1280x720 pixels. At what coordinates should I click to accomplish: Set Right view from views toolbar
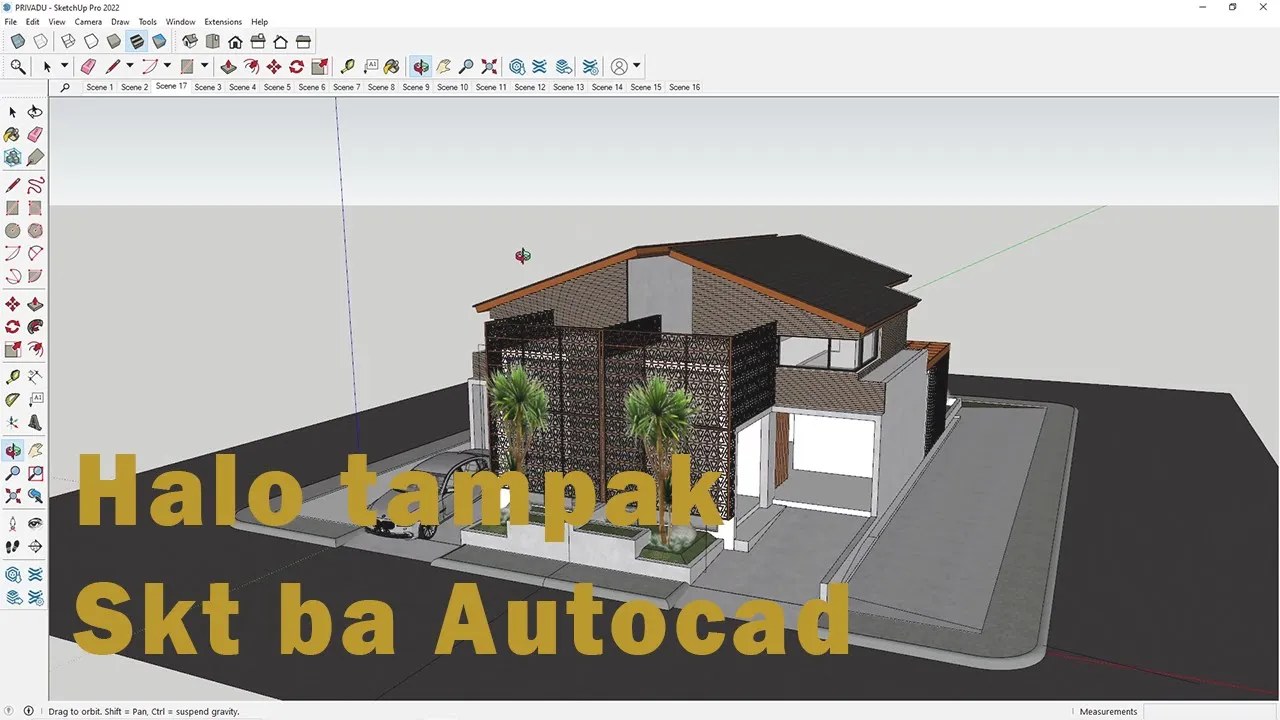(258, 42)
